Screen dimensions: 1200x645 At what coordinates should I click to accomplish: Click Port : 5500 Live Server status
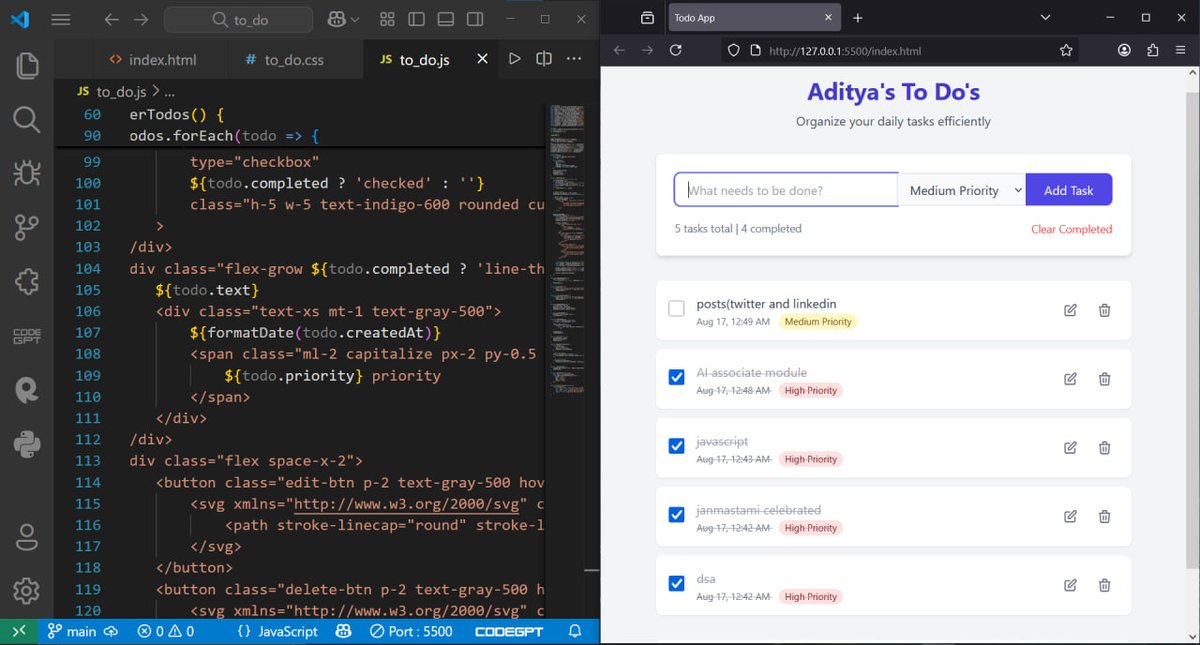click(411, 631)
